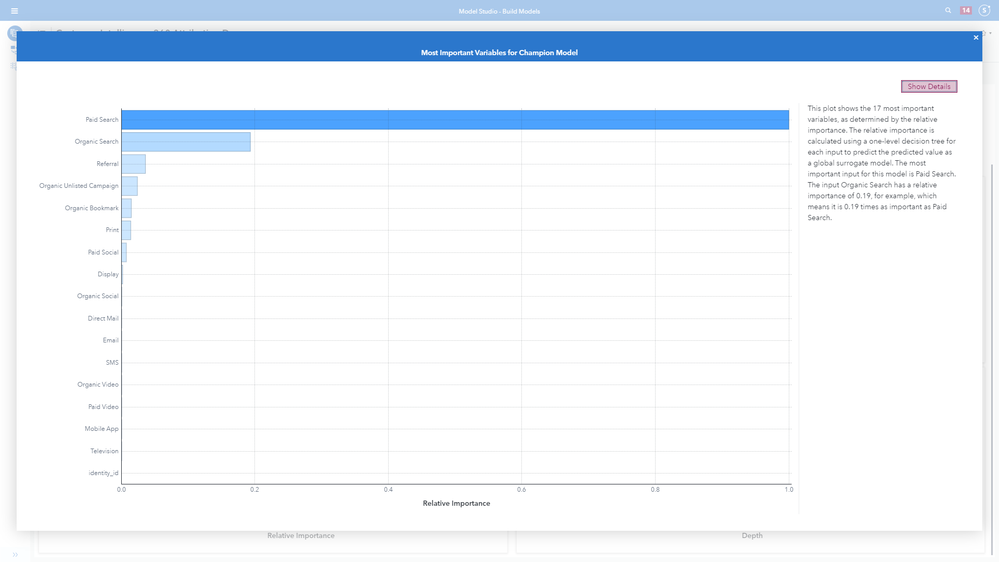Select the Paid Social bar
Viewport: 999px width, 562px height.
pos(124,252)
